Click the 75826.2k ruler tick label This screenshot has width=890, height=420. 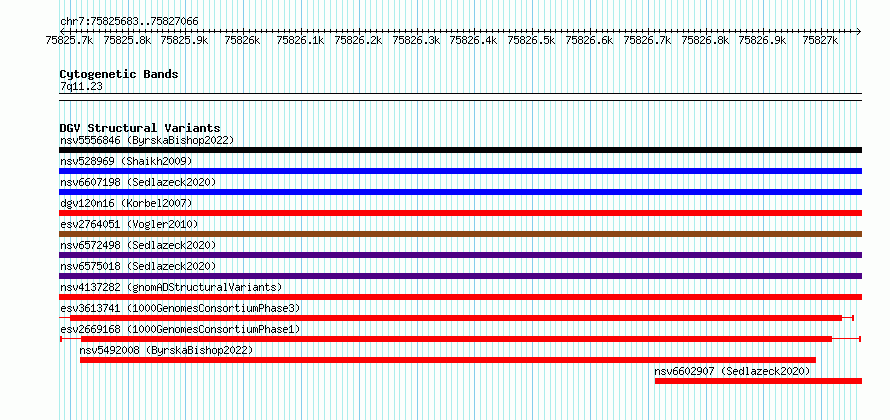pos(358,40)
